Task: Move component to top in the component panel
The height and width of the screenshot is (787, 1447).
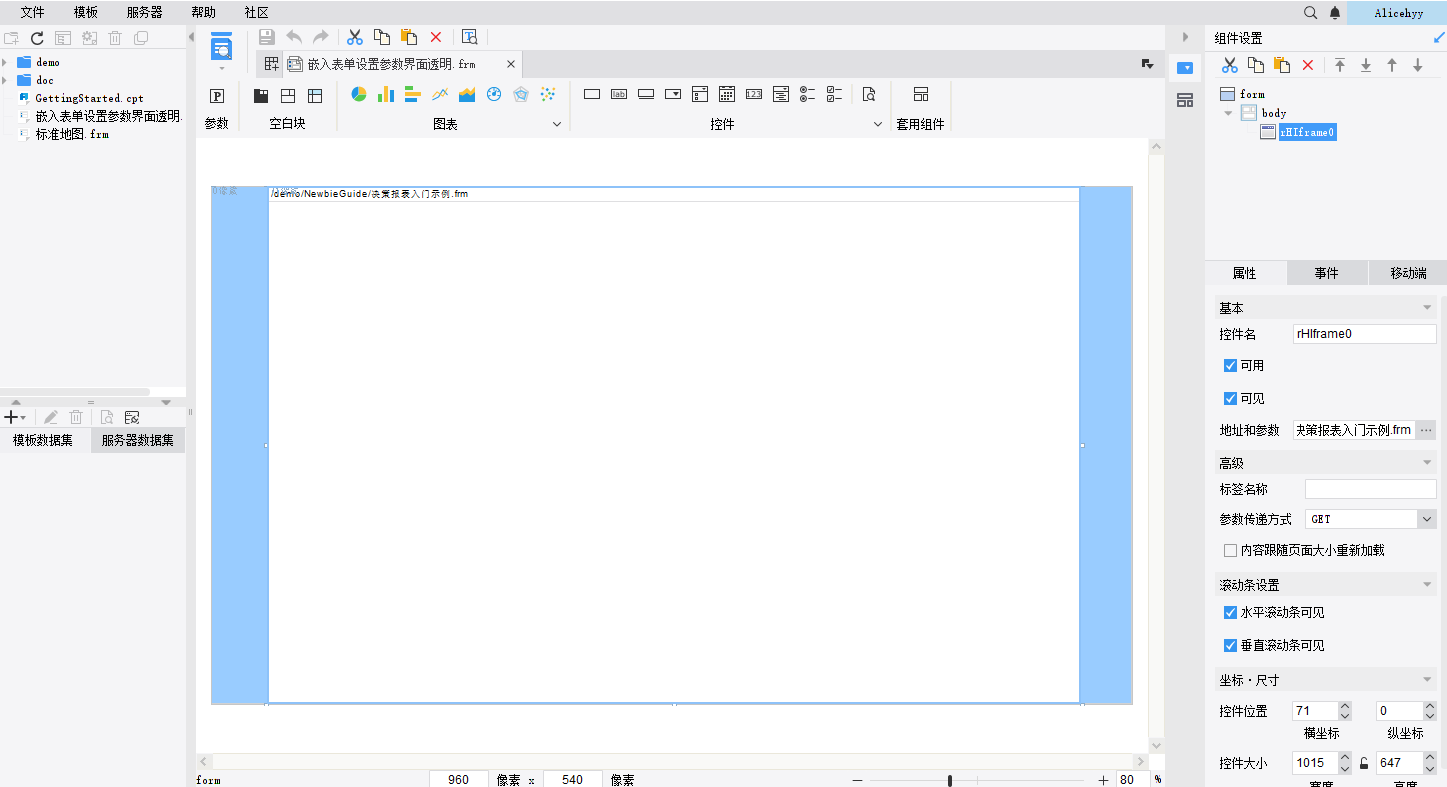Action: point(1340,65)
